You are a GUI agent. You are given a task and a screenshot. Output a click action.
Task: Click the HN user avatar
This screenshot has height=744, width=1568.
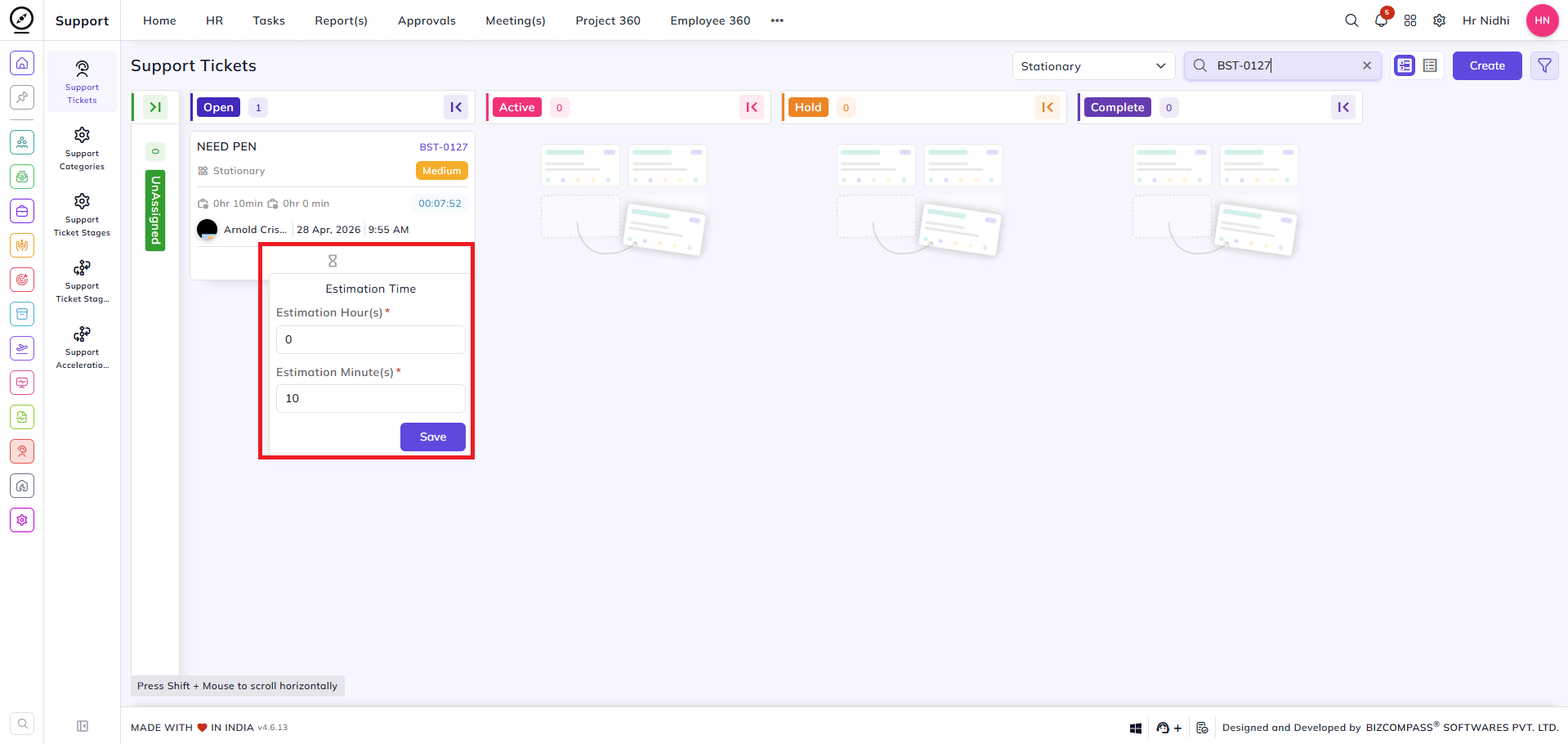(1542, 20)
